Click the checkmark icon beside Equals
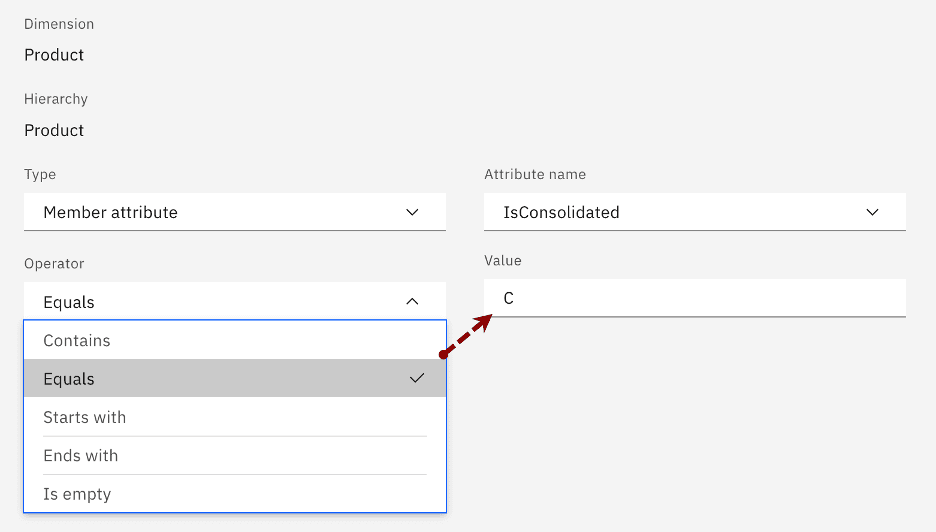The height and width of the screenshot is (532, 936). tap(417, 378)
